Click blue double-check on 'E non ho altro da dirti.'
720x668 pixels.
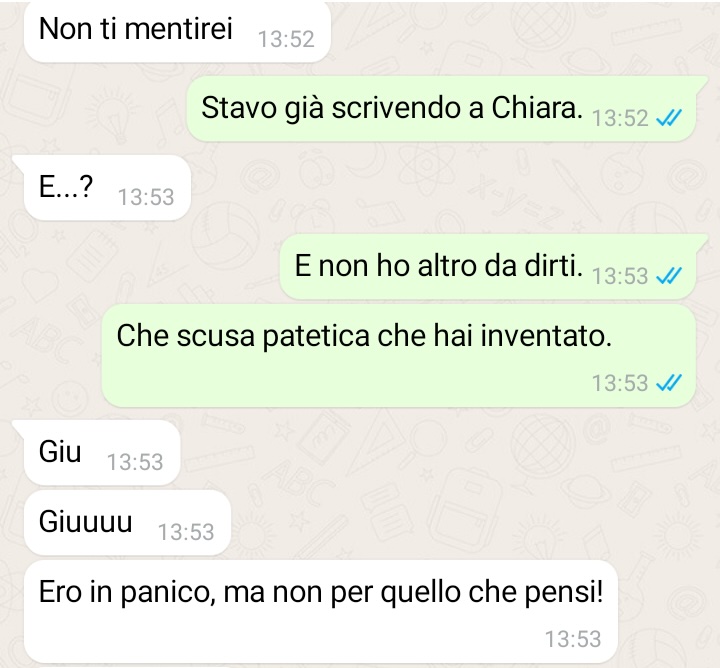tap(669, 276)
